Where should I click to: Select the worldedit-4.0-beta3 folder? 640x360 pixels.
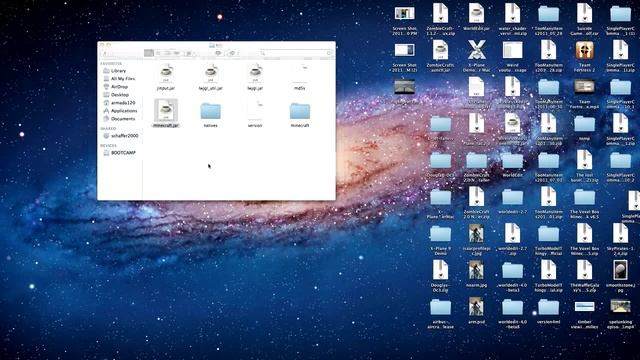click(x=512, y=276)
